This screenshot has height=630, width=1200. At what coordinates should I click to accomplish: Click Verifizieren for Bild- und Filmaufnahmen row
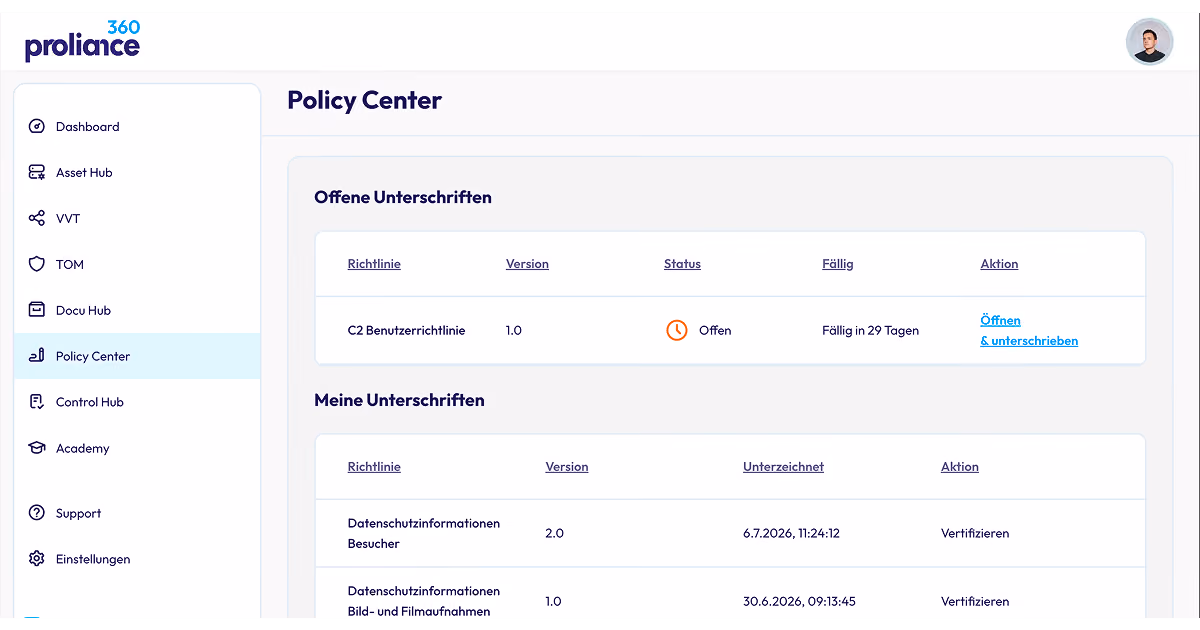(975, 601)
